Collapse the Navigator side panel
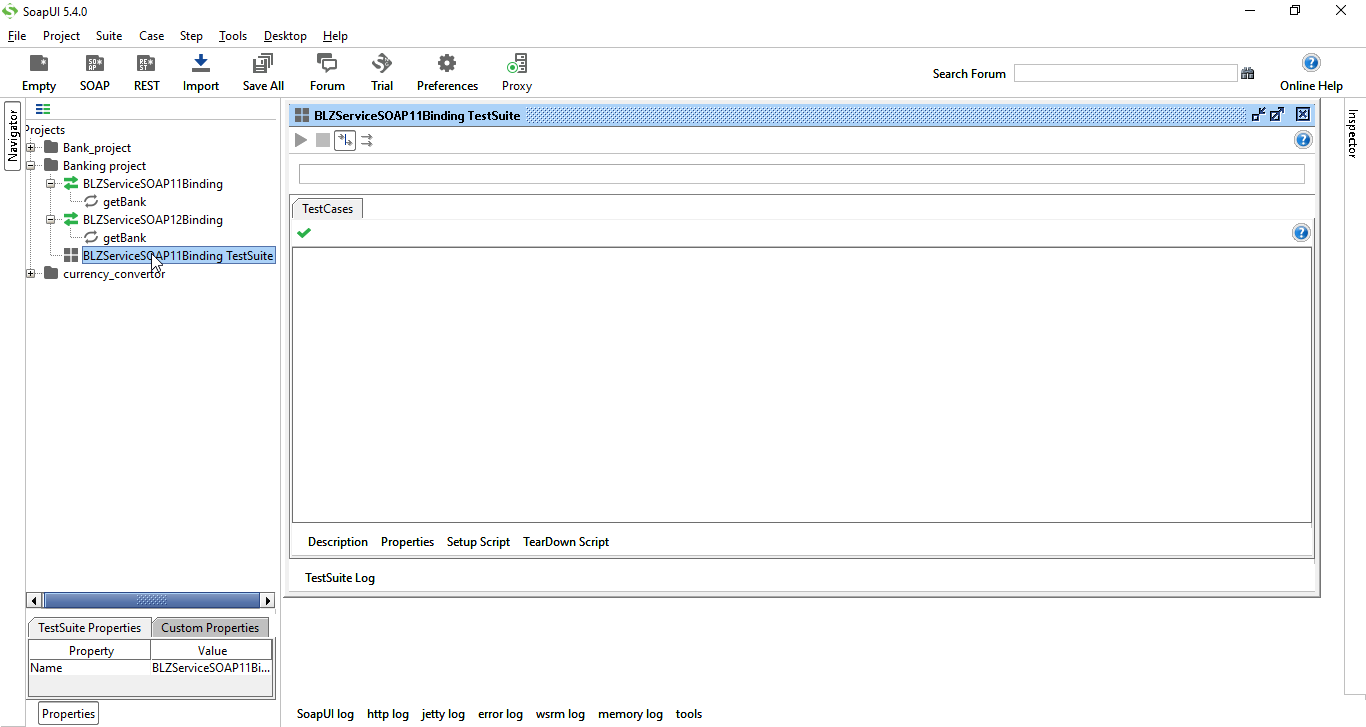Viewport: 1366px width, 727px height. pyautogui.click(x=12, y=135)
